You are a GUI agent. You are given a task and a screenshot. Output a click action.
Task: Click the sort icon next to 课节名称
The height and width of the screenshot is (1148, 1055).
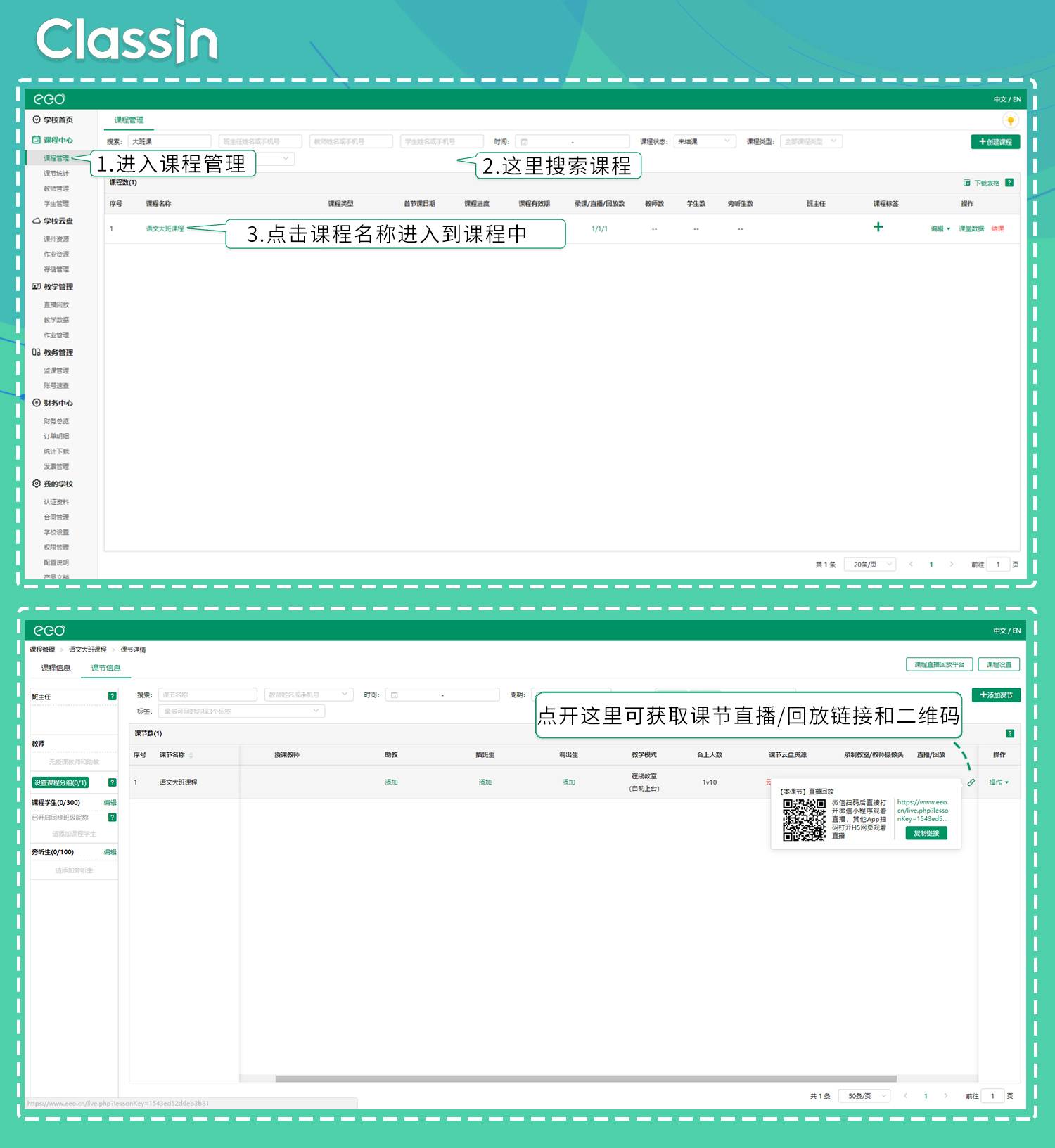tap(191, 755)
